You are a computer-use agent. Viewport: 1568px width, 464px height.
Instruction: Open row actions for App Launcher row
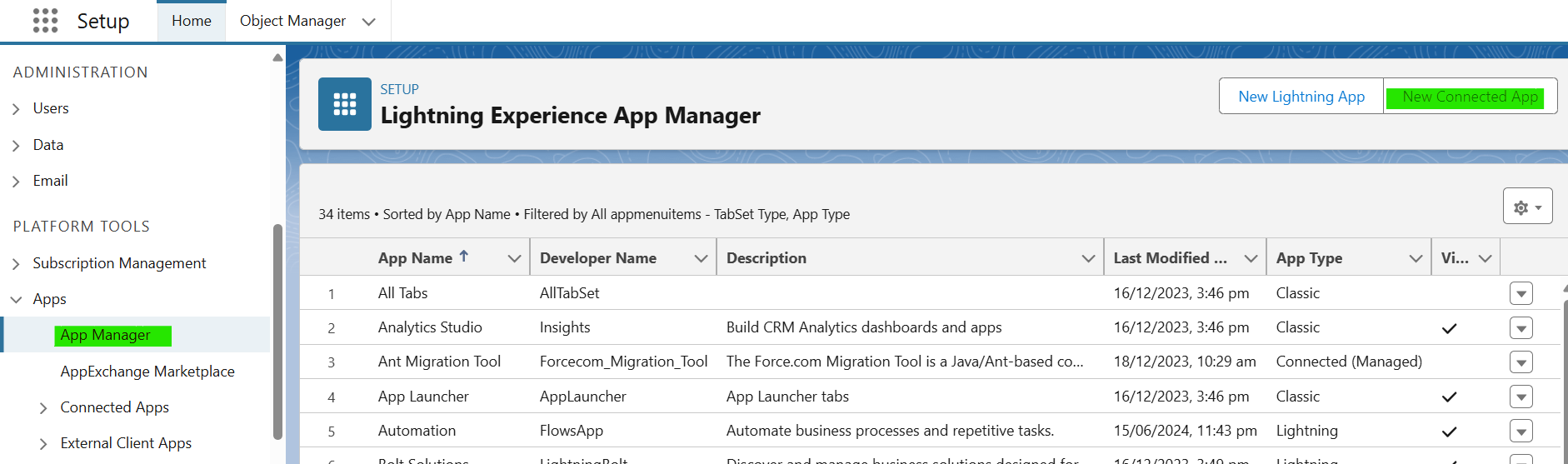pyautogui.click(x=1521, y=397)
